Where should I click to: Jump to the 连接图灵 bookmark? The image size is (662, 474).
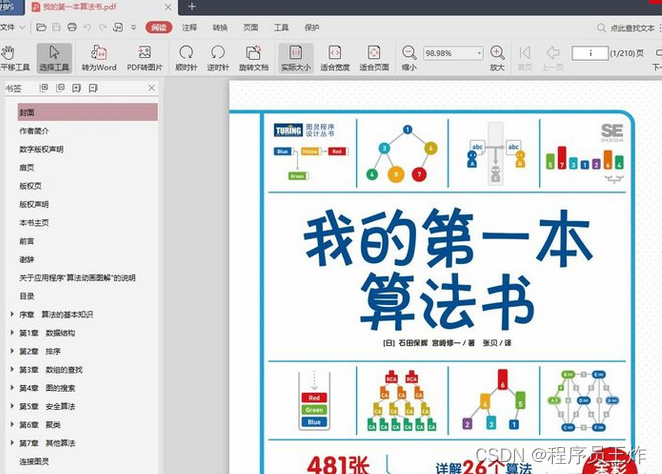point(34,461)
